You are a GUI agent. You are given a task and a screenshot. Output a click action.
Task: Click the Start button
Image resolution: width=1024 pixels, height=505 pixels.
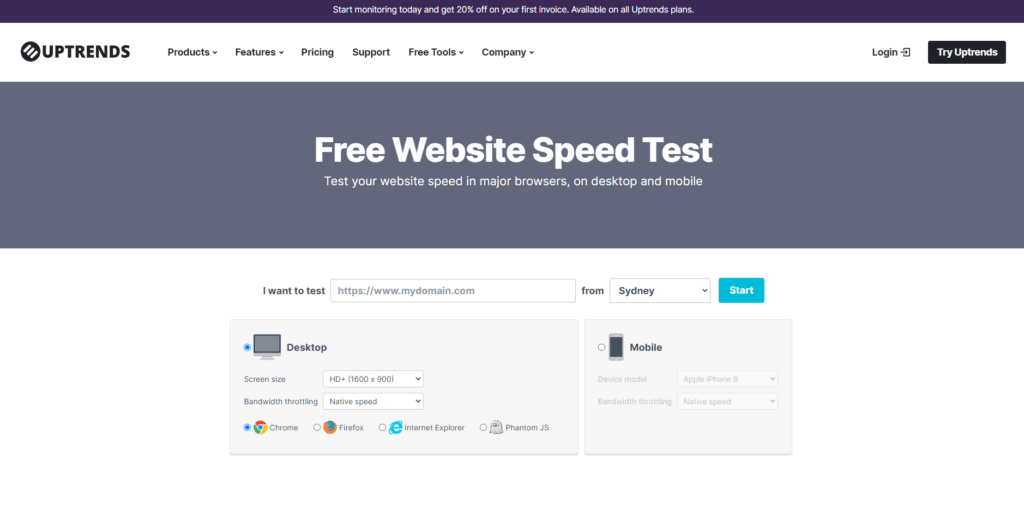[x=741, y=291]
